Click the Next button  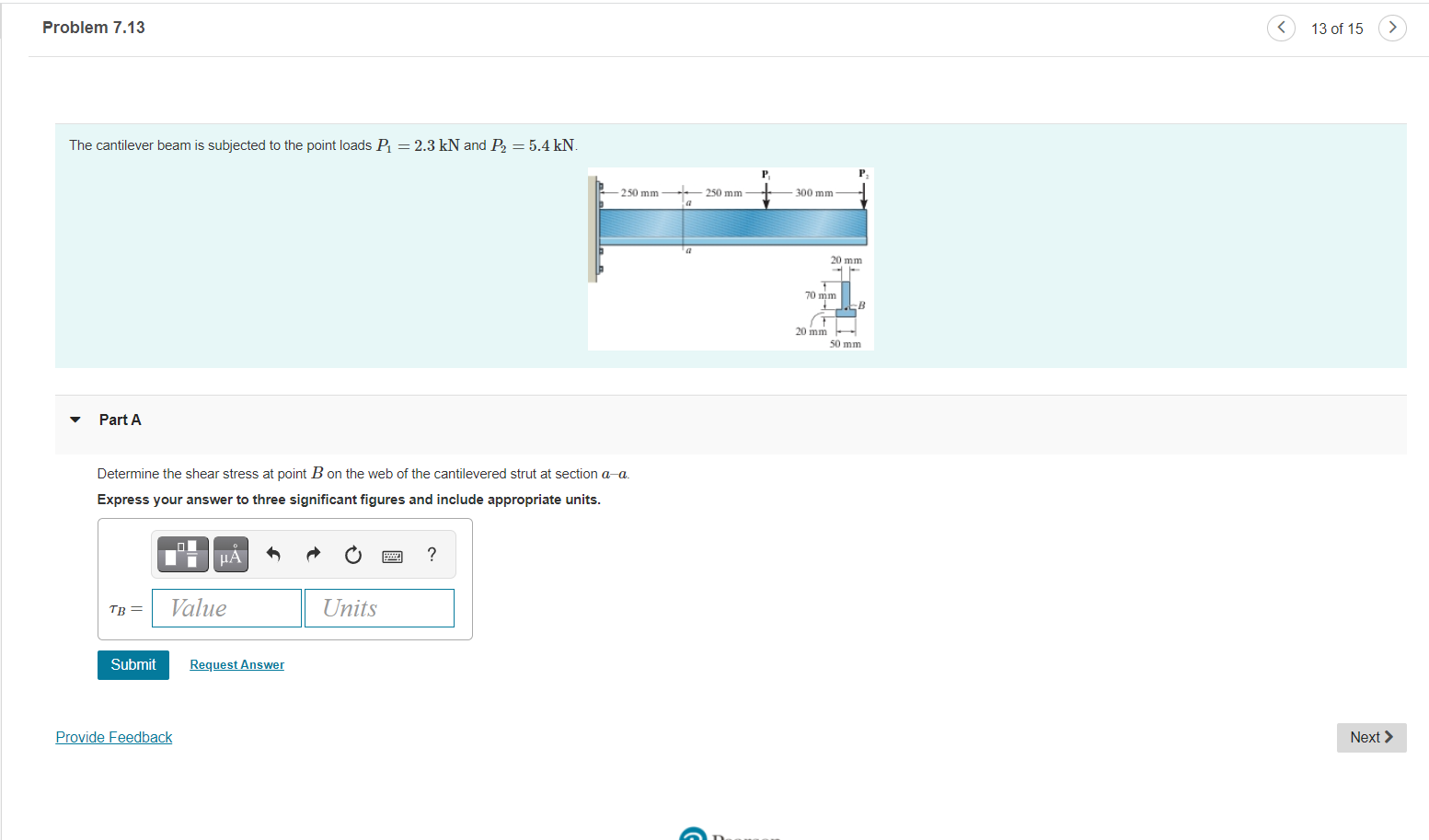[x=1371, y=737]
